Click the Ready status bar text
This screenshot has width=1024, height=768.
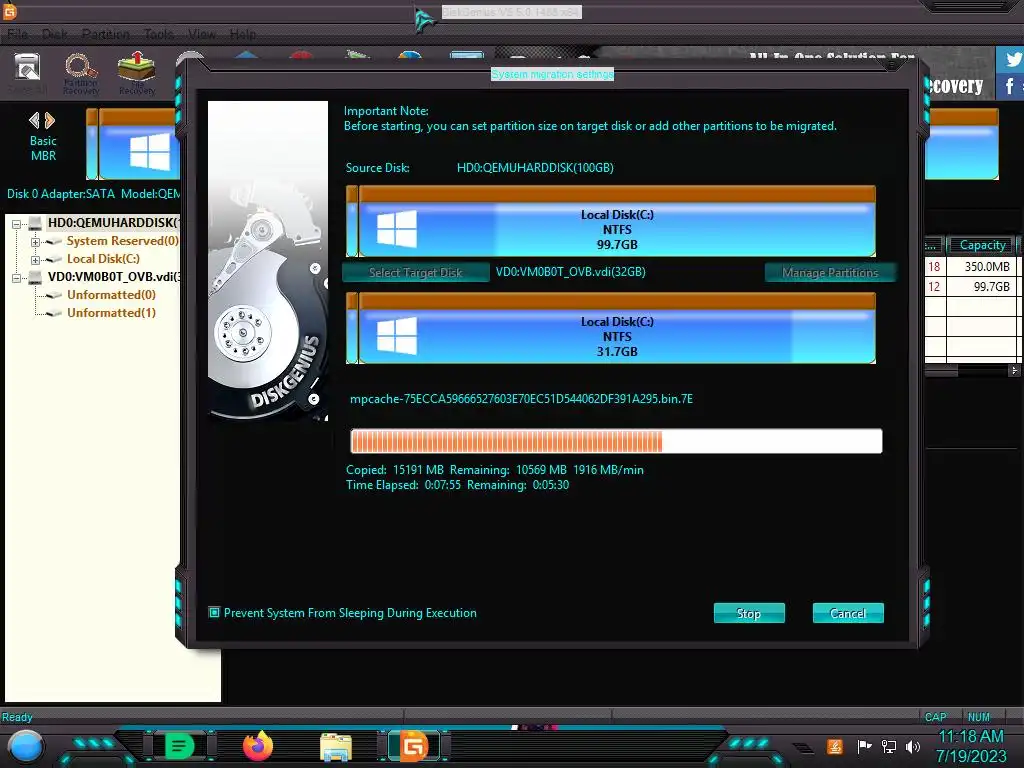17,717
